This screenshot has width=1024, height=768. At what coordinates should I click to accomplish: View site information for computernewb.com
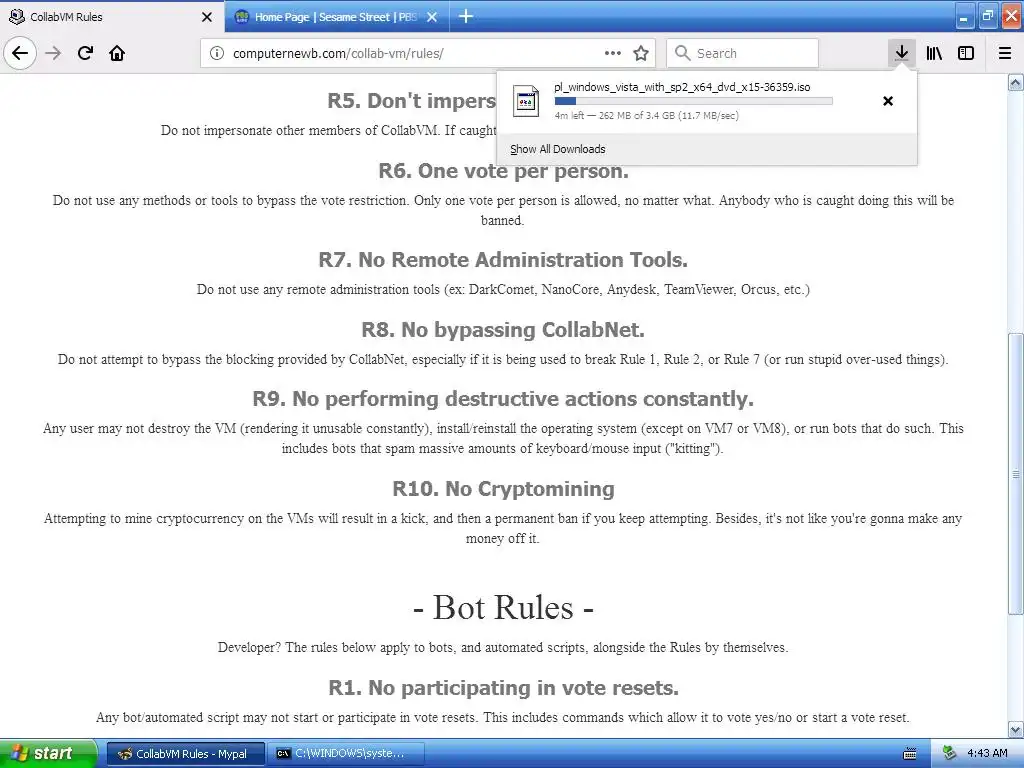tap(217, 53)
